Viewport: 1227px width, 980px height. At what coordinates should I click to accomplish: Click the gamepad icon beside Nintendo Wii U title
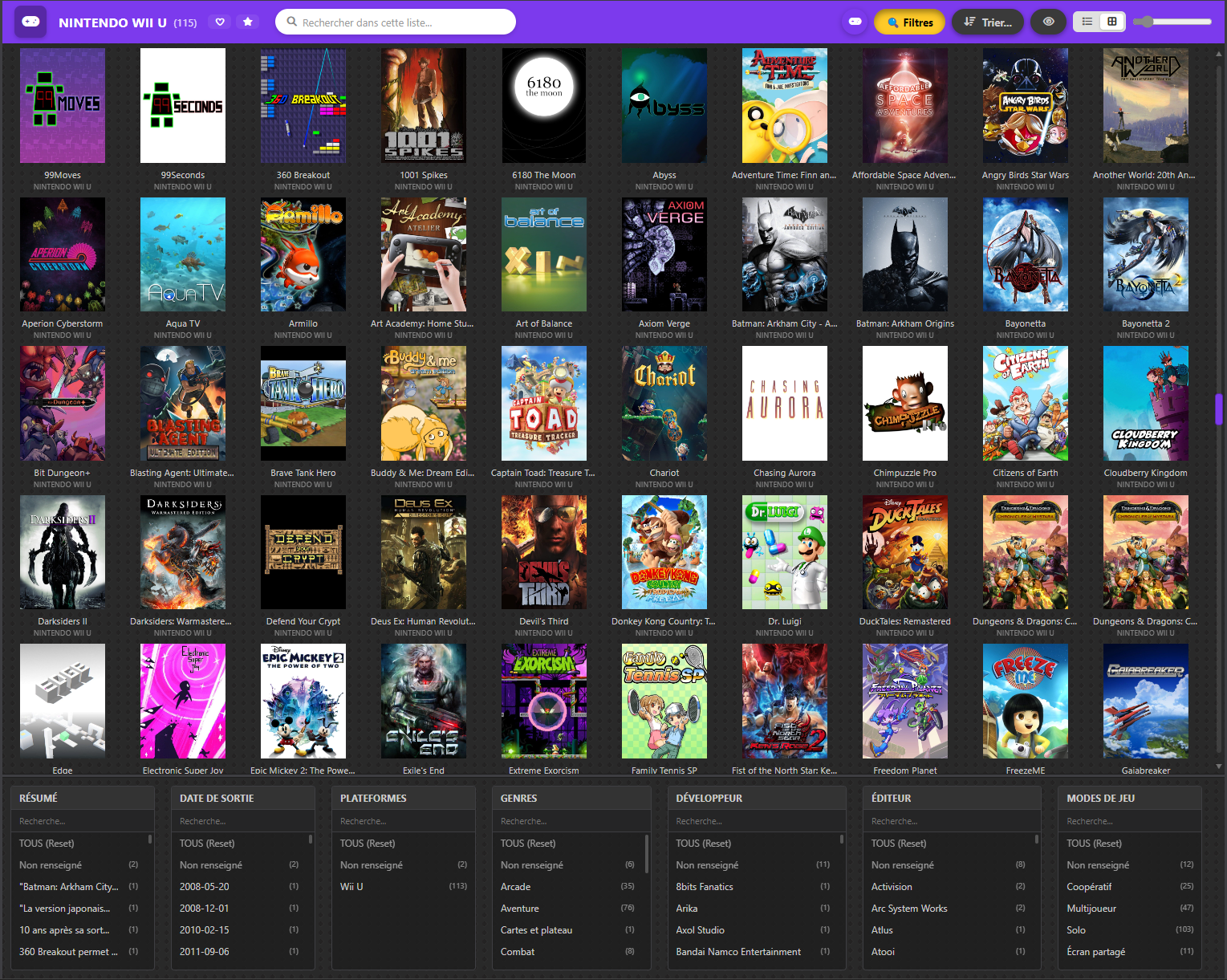[x=30, y=22]
